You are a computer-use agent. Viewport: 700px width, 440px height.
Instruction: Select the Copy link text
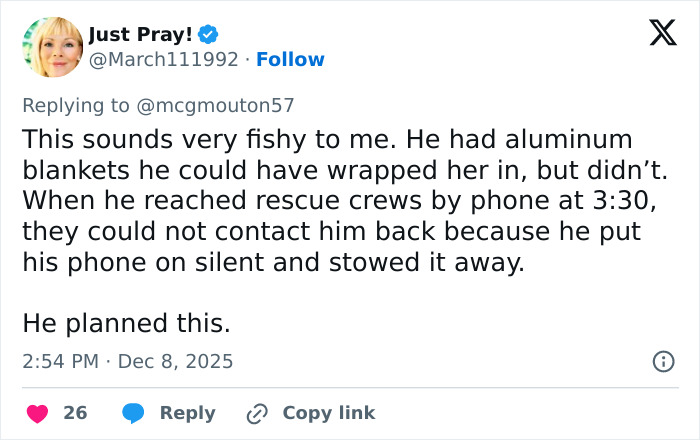pos(328,413)
